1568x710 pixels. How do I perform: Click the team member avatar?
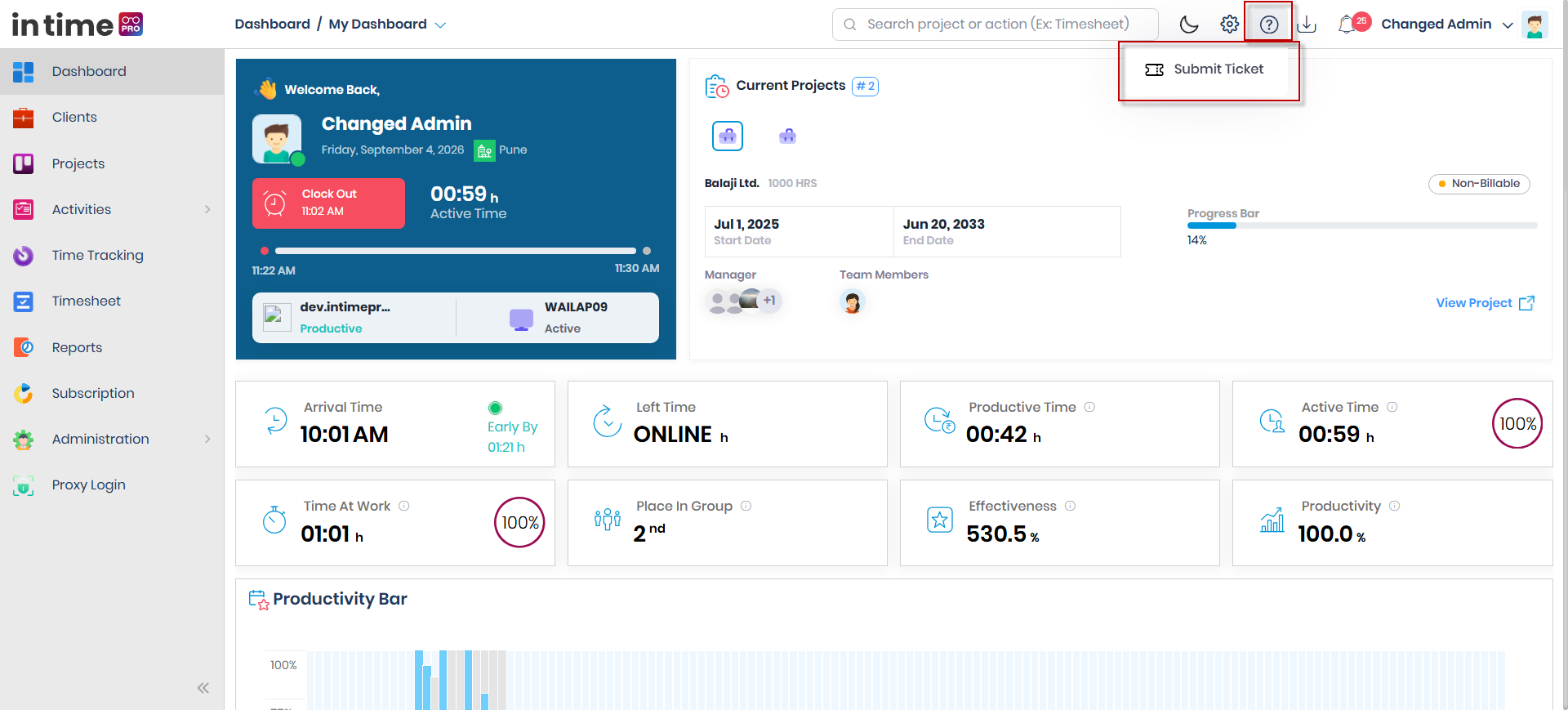(x=852, y=302)
